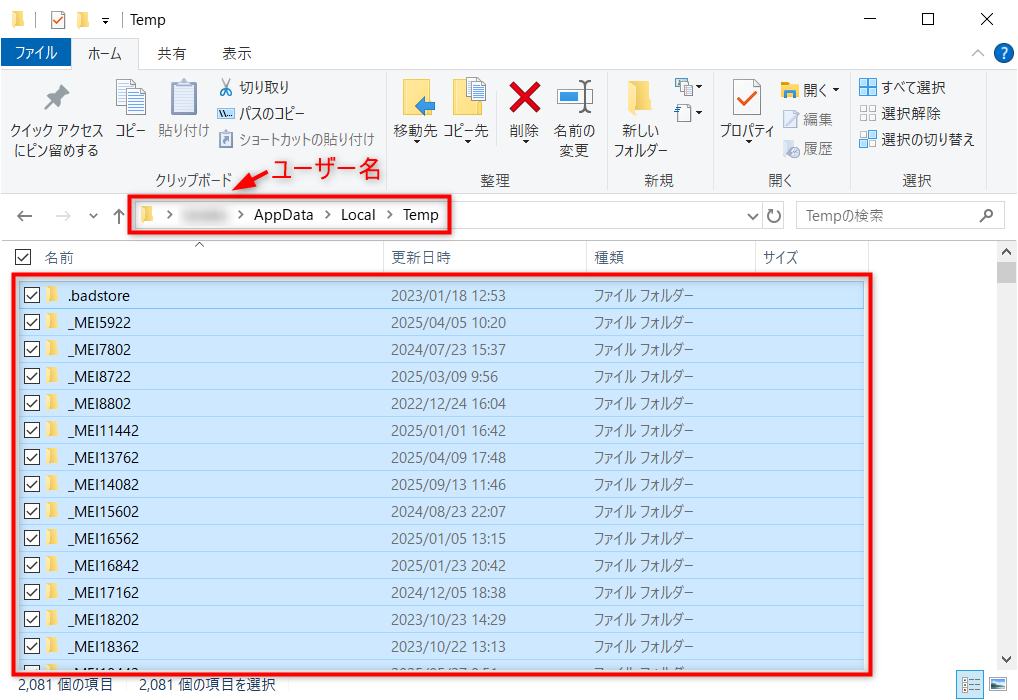The height and width of the screenshot is (700, 1018).
Task: Open the Help question mark icon
Action: point(1003,53)
